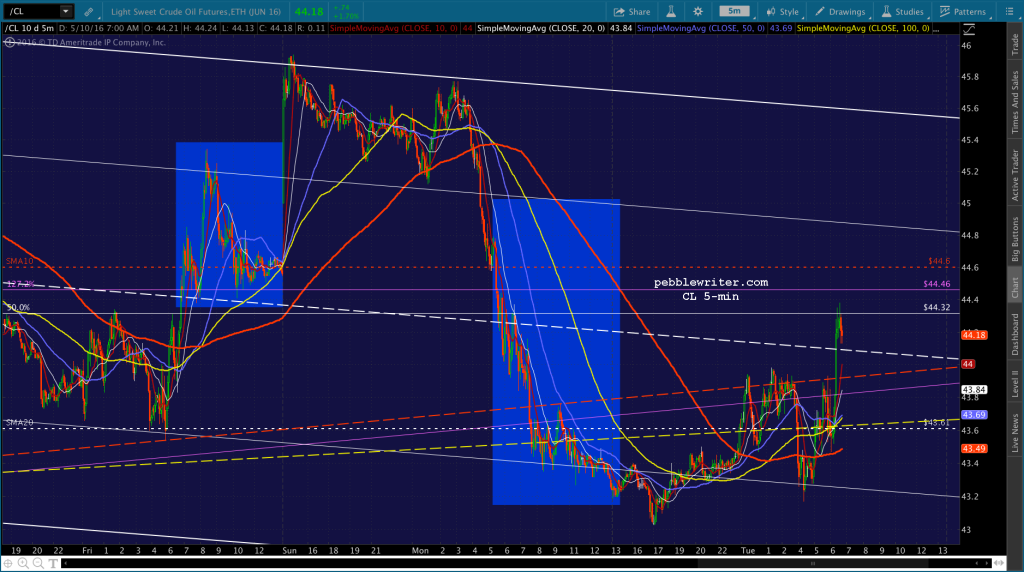
Task: Open the 5m timeframe selector
Action: 735,11
